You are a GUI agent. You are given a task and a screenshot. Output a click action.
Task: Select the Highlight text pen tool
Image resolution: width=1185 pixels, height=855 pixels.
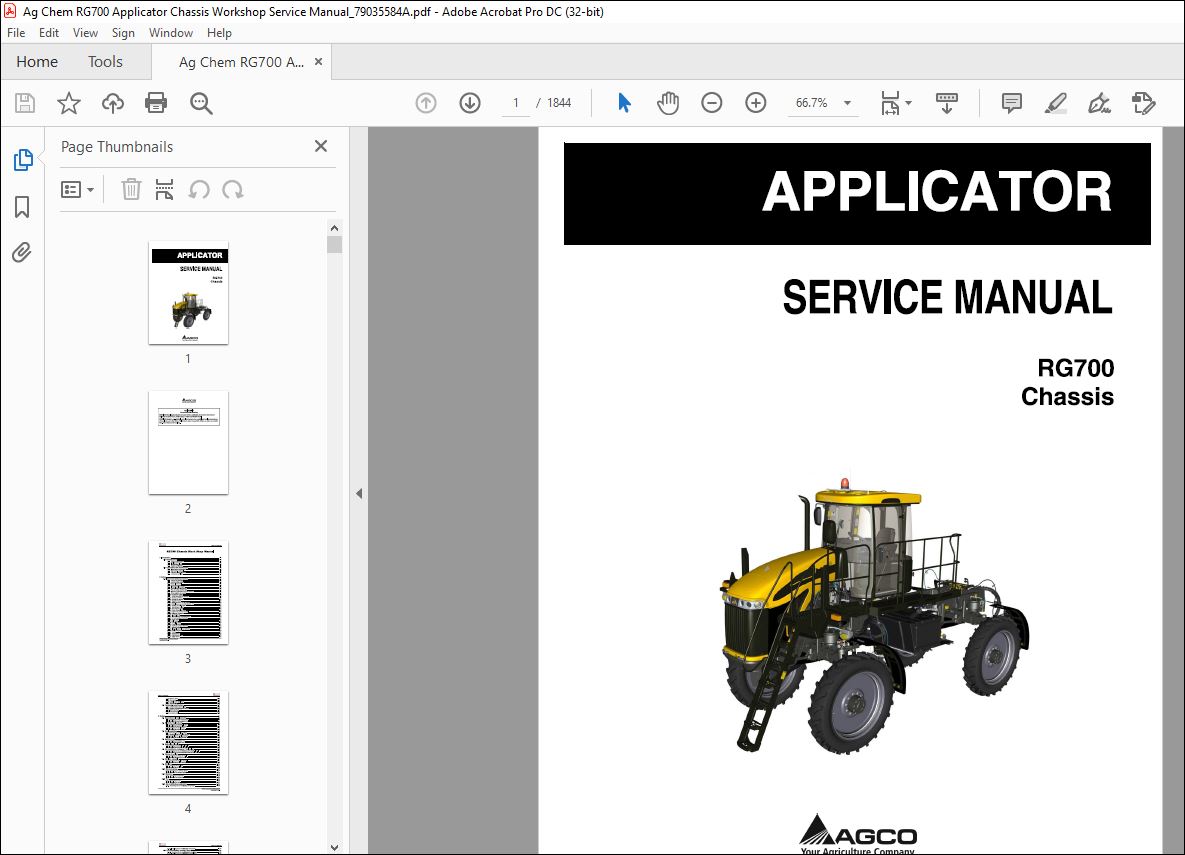click(1055, 103)
